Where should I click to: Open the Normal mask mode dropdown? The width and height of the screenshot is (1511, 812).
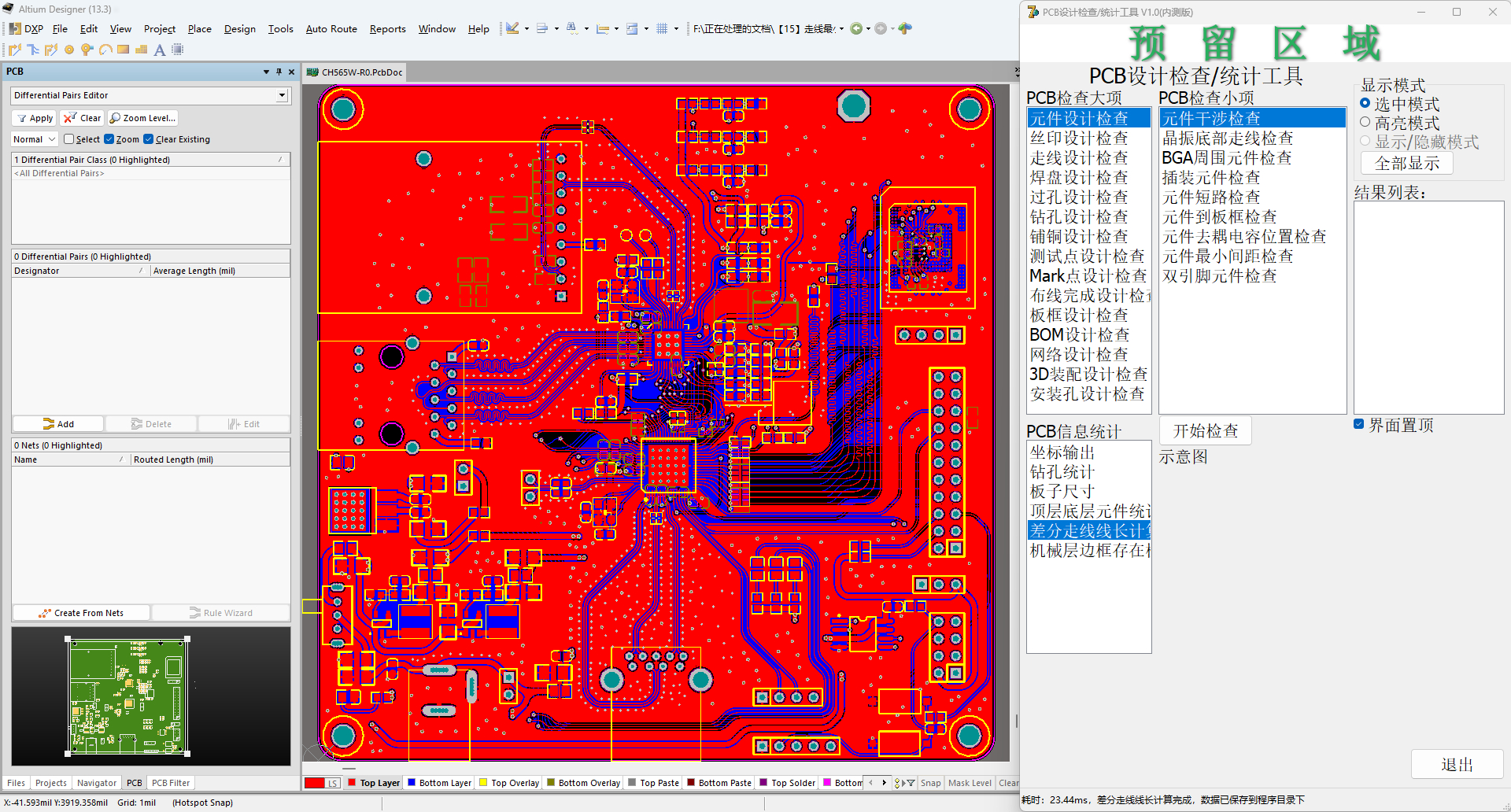[x=34, y=139]
